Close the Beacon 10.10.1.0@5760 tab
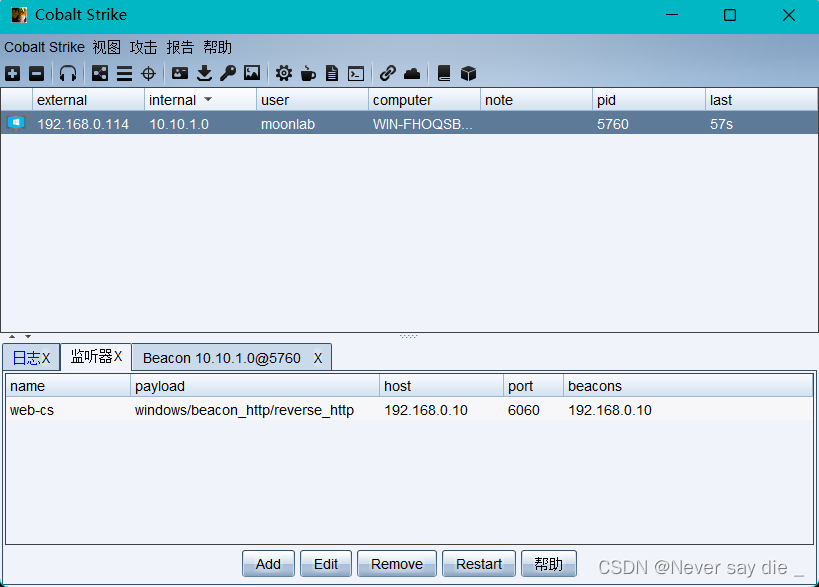The width and height of the screenshot is (819, 587). [318, 358]
